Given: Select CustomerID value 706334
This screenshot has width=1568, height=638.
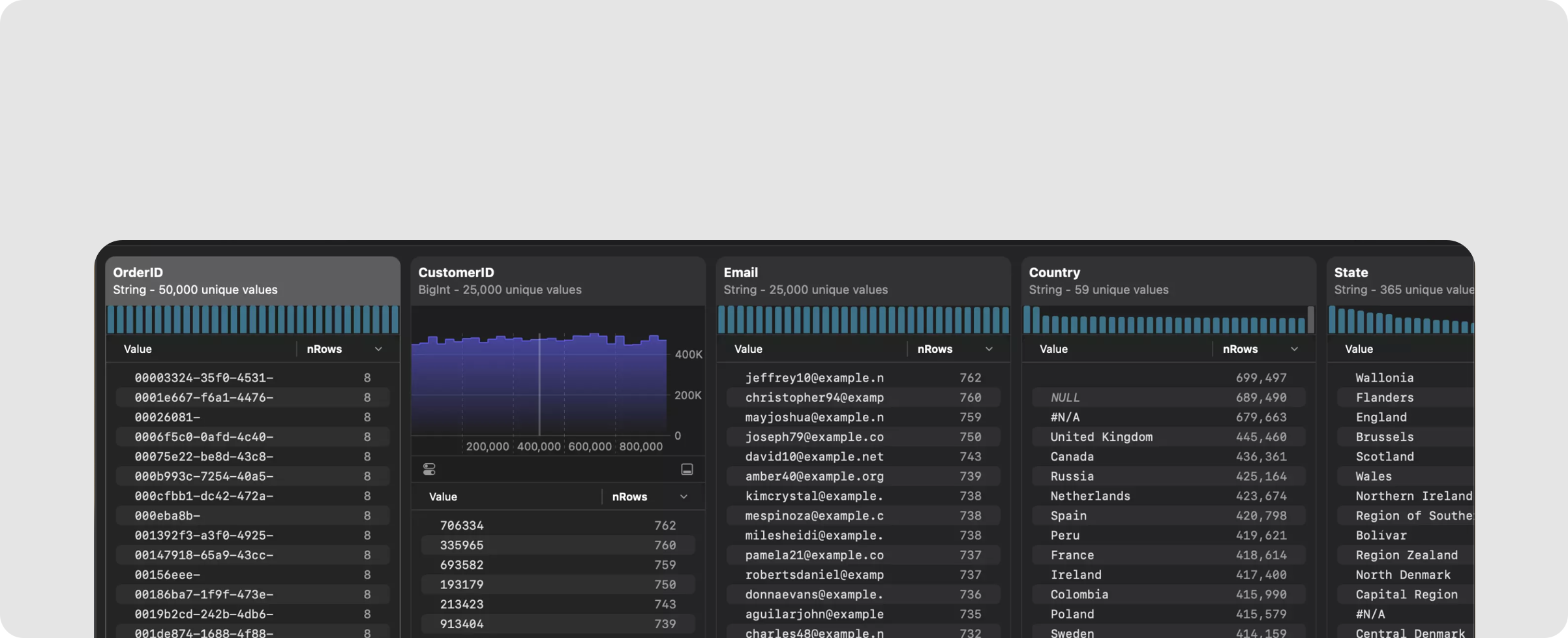Looking at the screenshot, I should (558, 525).
